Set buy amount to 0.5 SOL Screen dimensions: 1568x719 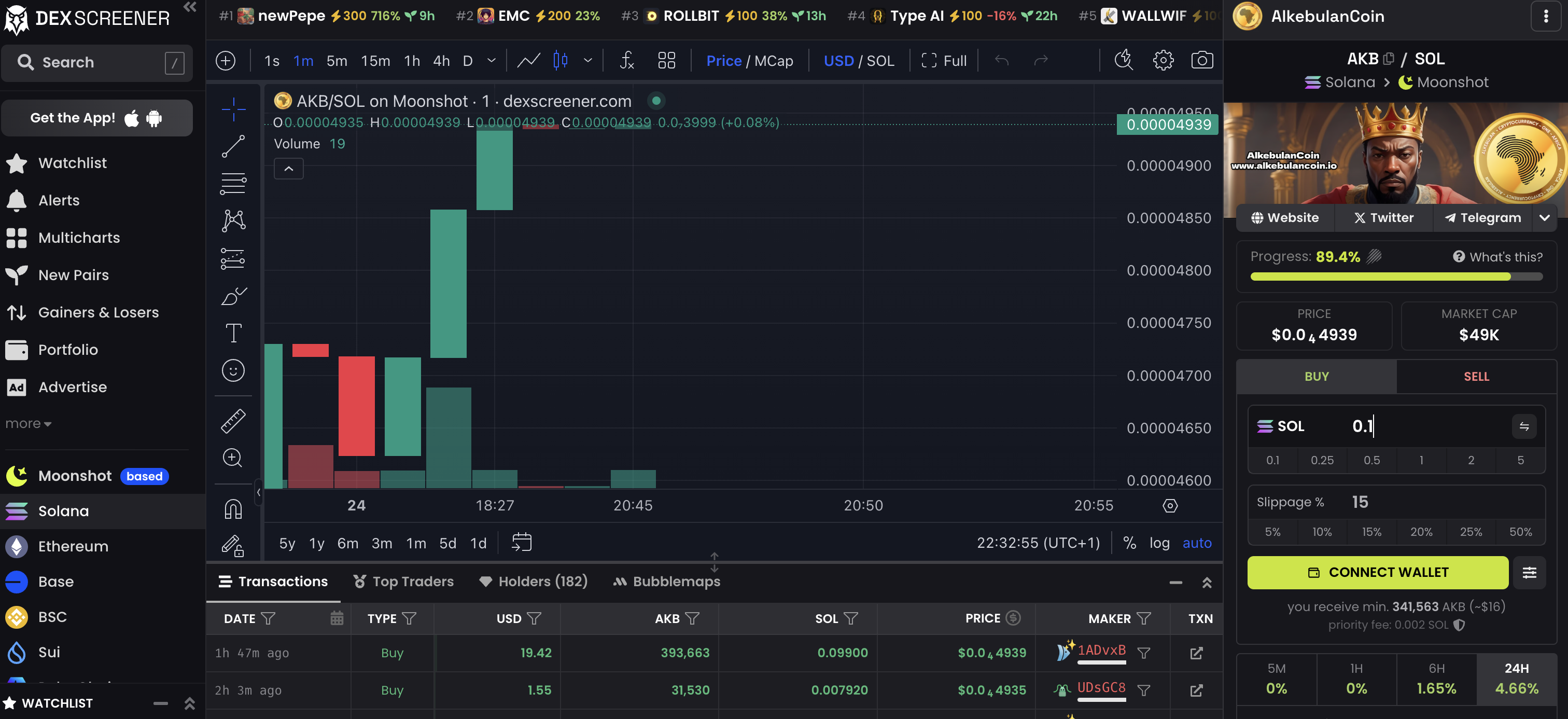point(1371,460)
